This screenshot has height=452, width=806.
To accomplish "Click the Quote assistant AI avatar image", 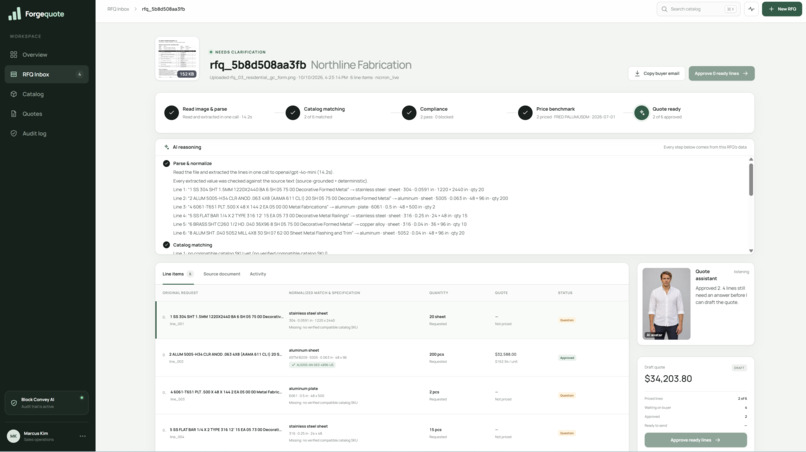I will click(666, 303).
